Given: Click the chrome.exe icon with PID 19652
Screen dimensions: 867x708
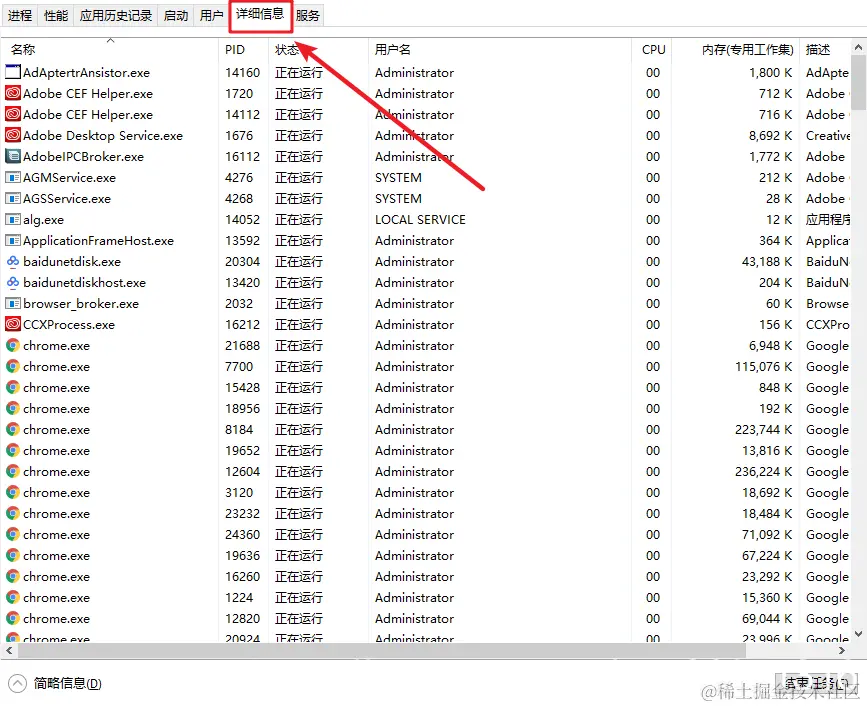Looking at the screenshot, I should click(13, 451).
